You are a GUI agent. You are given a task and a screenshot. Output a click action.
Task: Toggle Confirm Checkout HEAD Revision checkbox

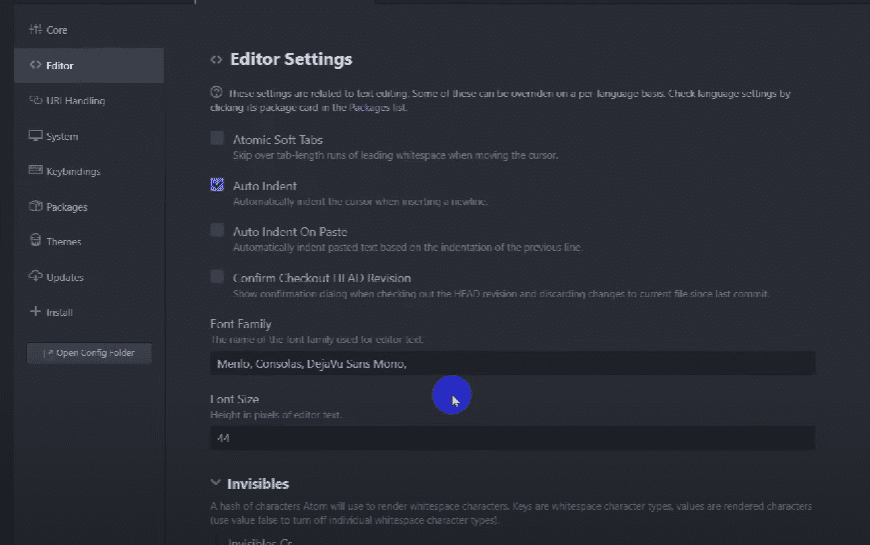217,277
